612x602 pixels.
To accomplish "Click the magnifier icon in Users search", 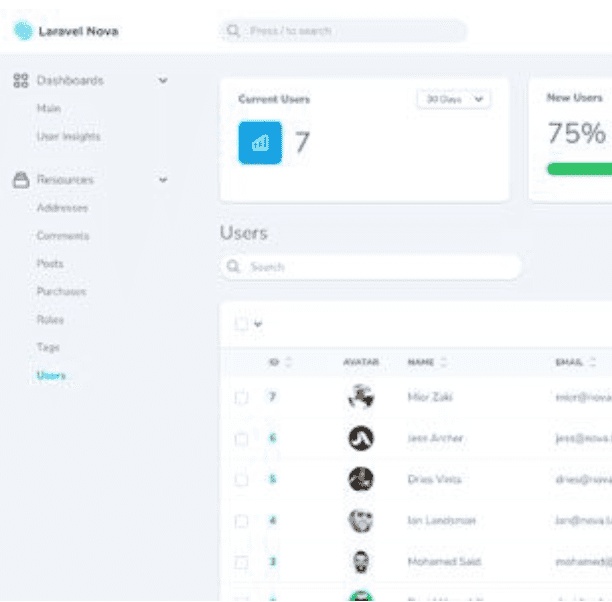I will tap(234, 267).
